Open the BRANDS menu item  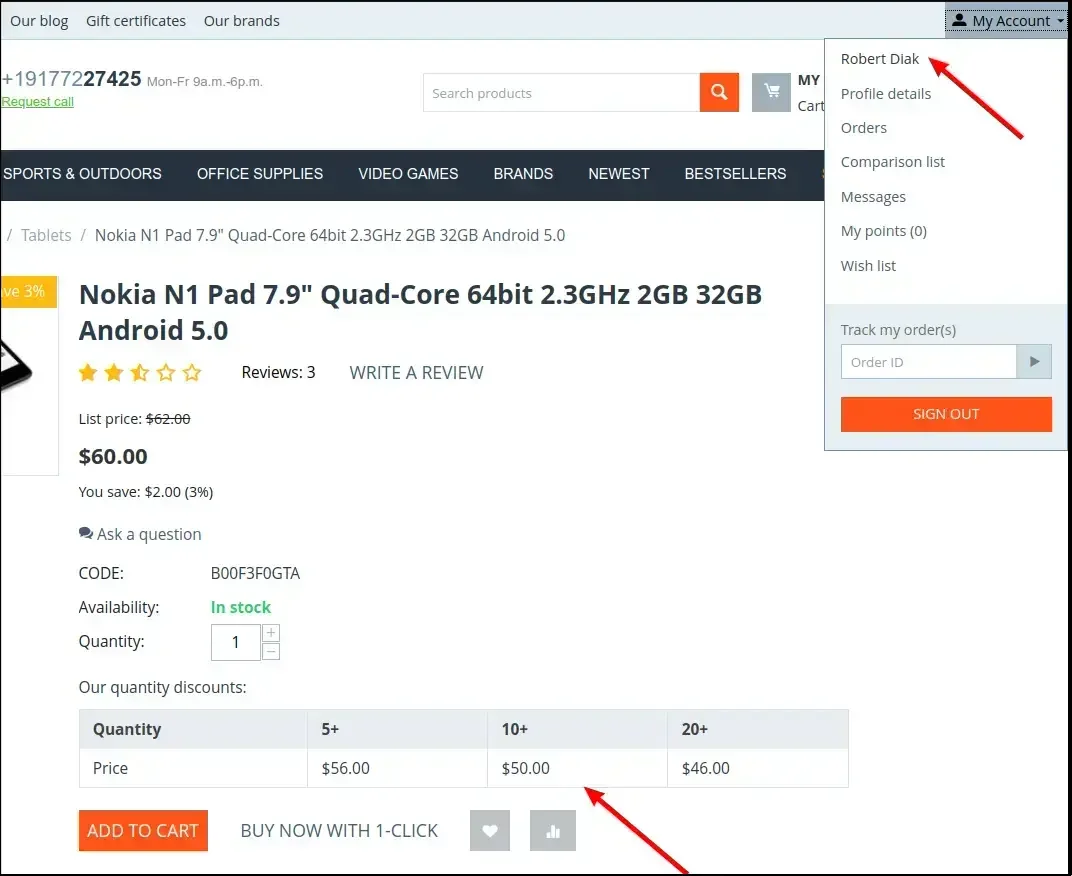pyautogui.click(x=523, y=174)
